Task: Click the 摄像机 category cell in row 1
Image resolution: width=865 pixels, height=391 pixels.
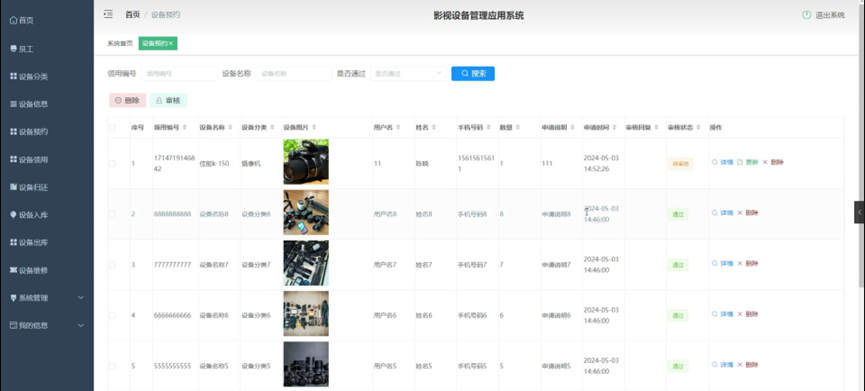Action: [250, 164]
